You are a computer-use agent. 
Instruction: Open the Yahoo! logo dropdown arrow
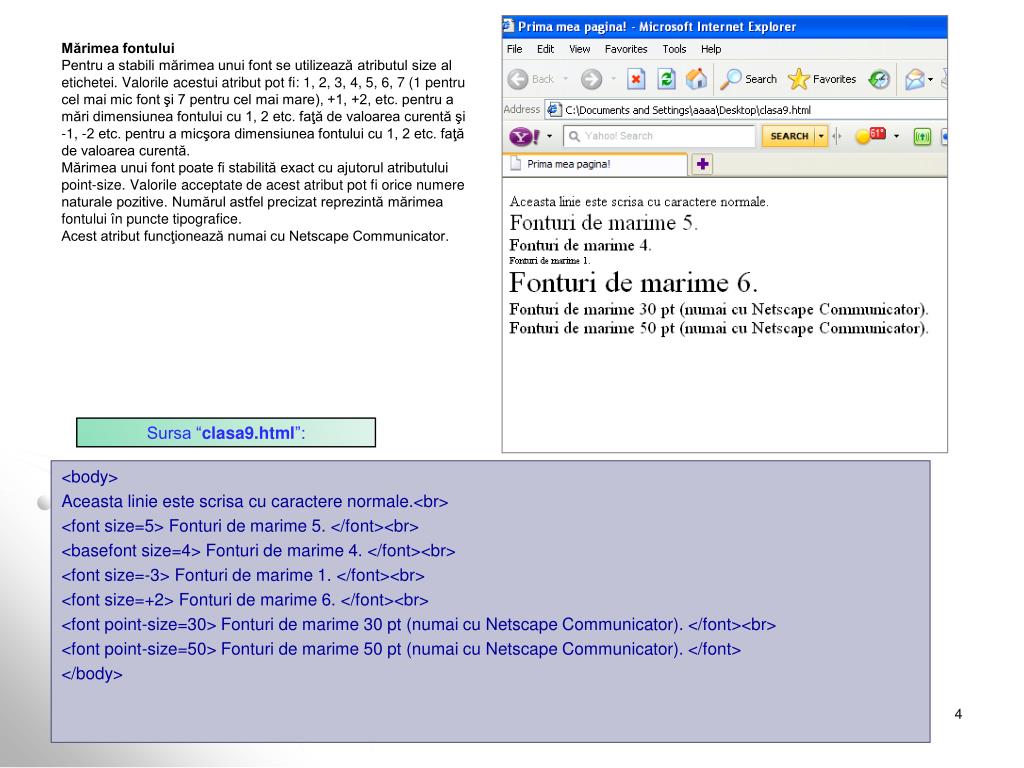549,136
